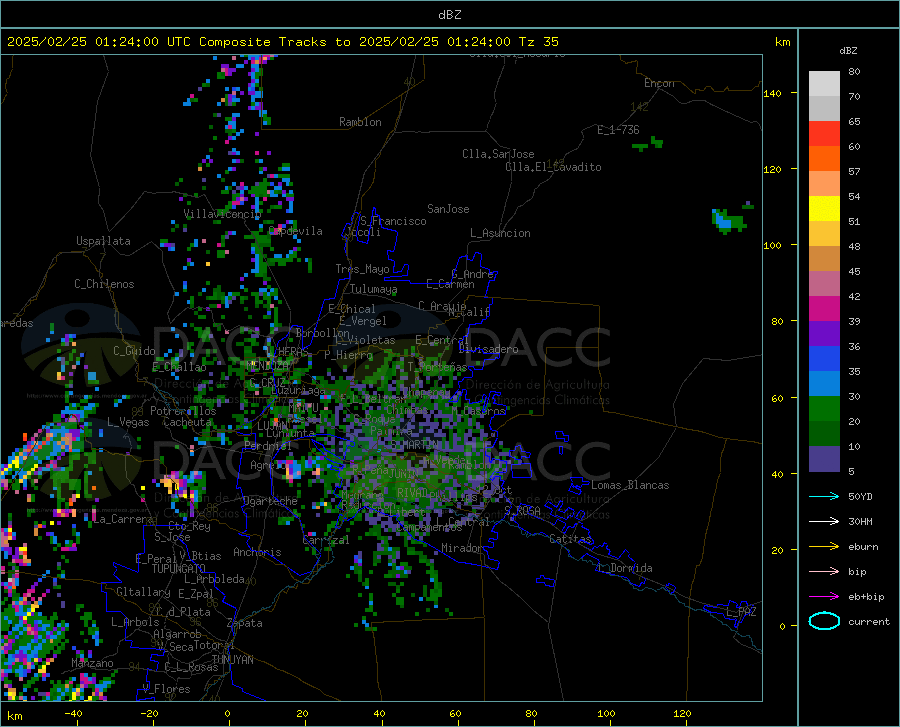
Task: Click the dBZ title at top
Action: (449, 15)
